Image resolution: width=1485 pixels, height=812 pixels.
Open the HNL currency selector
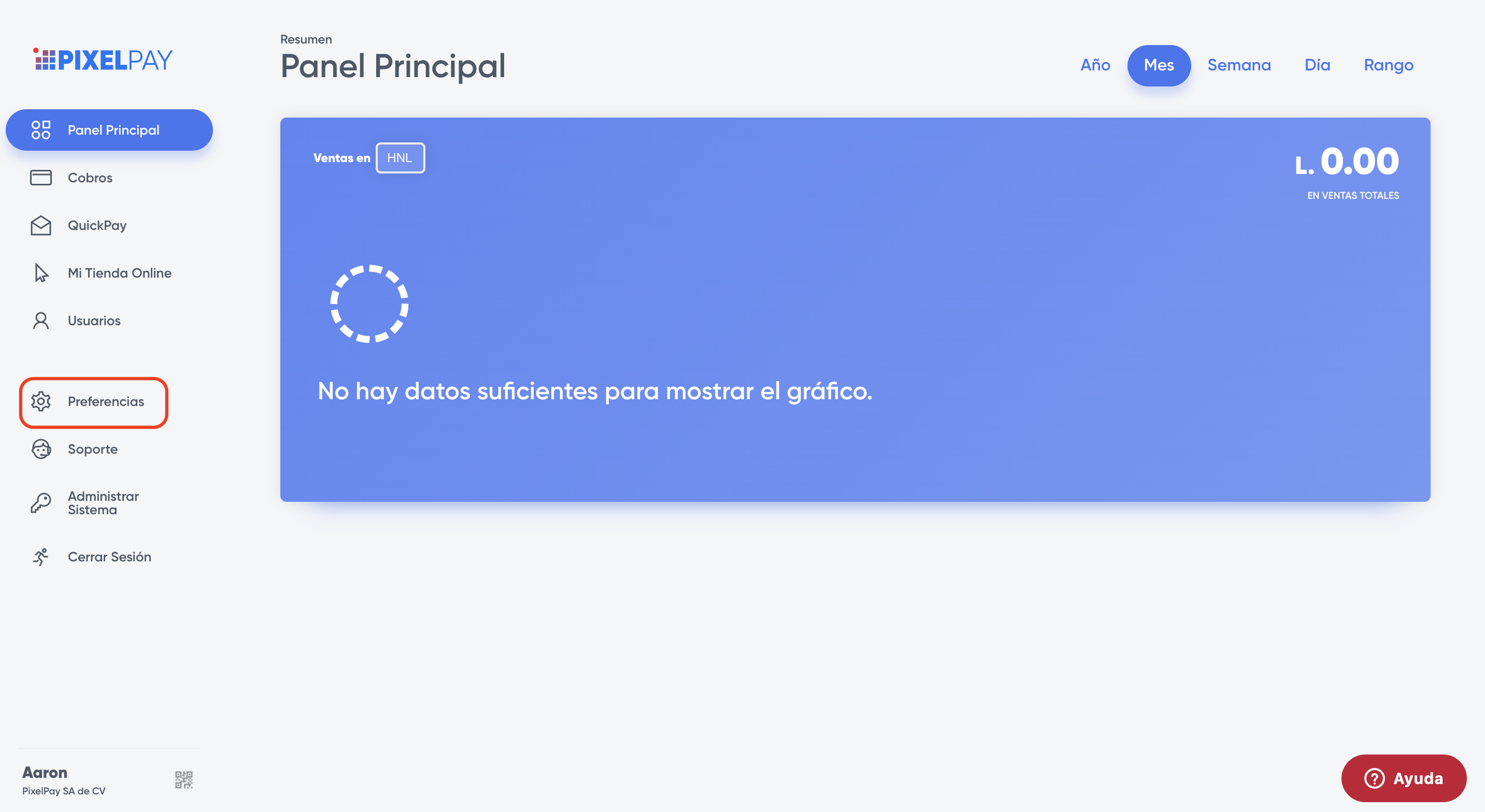click(x=400, y=158)
